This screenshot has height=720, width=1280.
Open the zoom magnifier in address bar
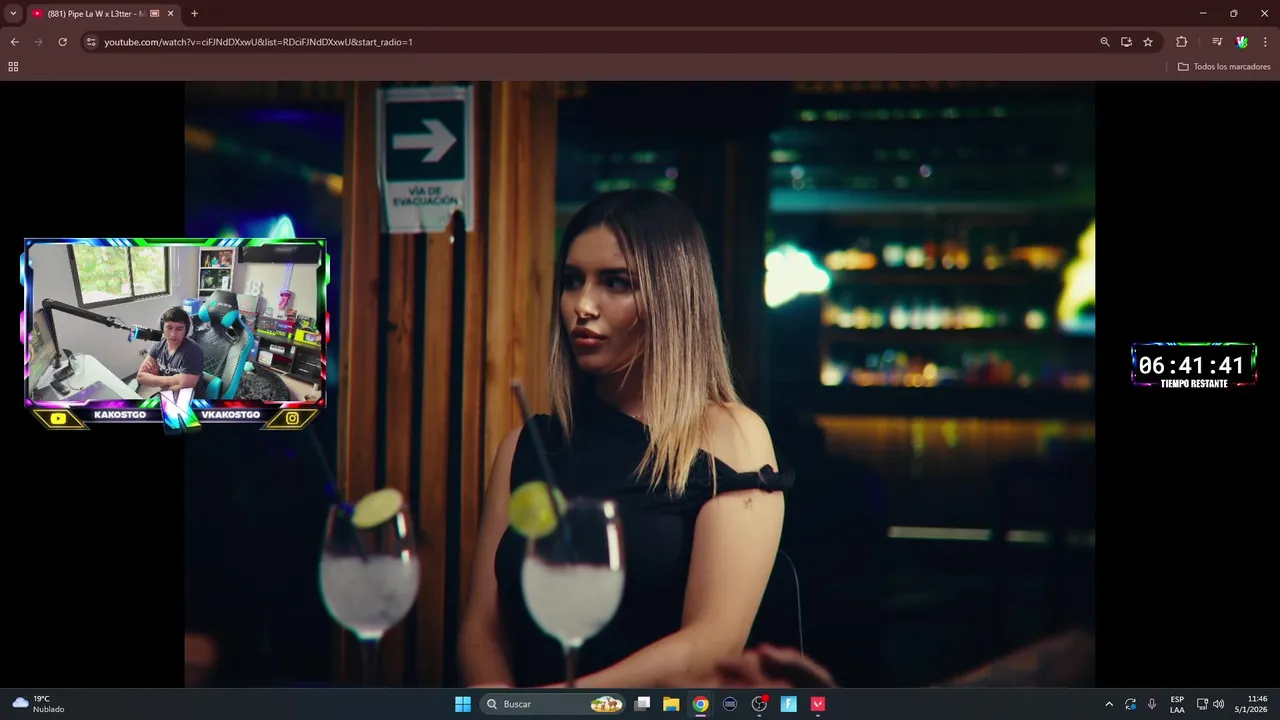tap(1105, 42)
